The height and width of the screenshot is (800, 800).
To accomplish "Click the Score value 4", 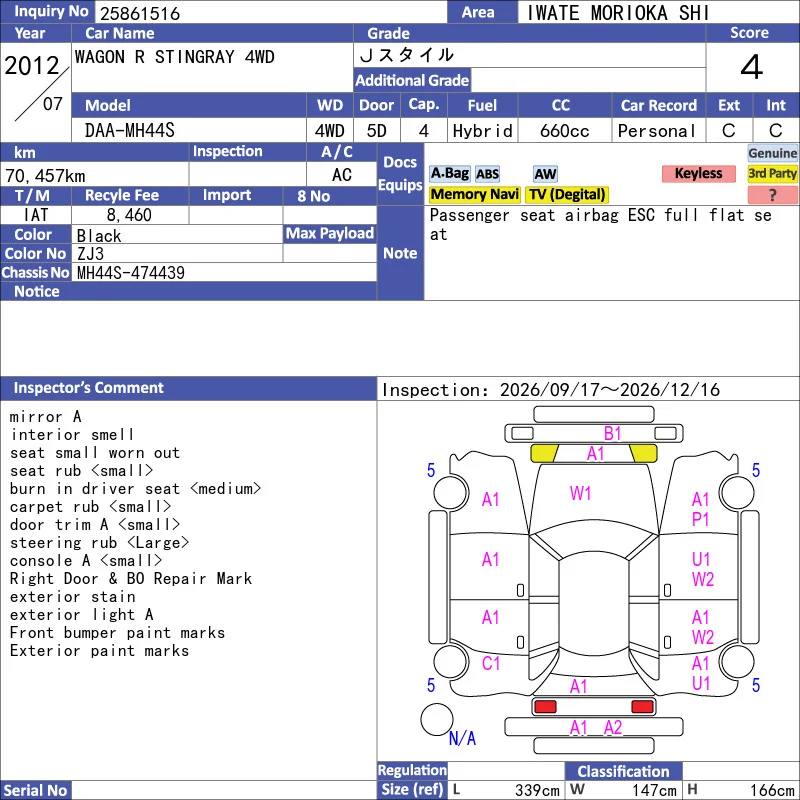I will [752, 67].
